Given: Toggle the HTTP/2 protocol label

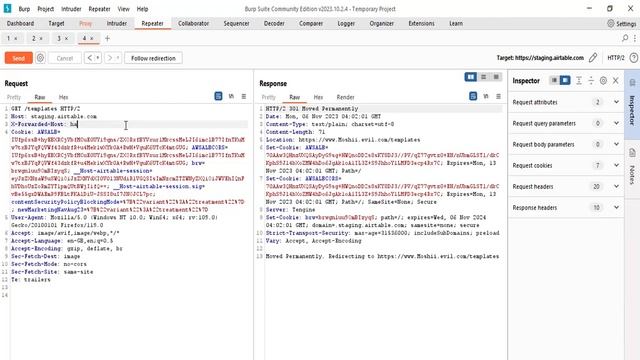Looking at the screenshot, I should (616, 58).
